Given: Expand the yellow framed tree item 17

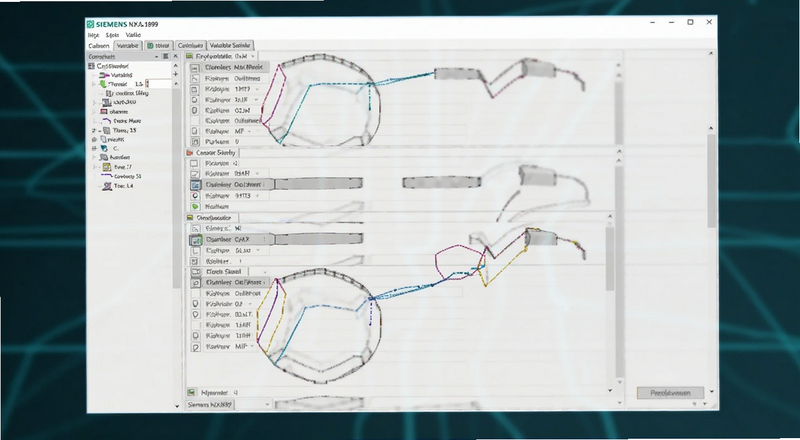Looking at the screenshot, I should coord(94,167).
